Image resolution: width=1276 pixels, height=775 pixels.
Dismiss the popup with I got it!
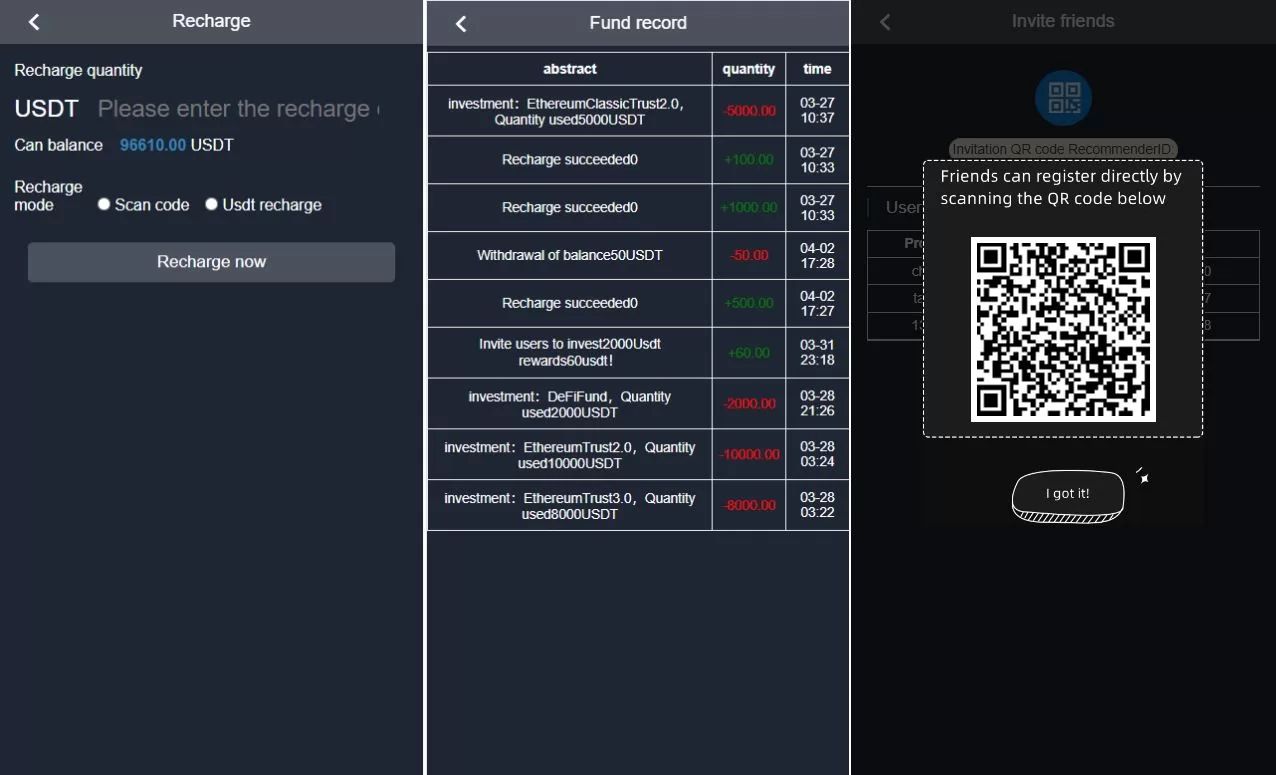1068,494
